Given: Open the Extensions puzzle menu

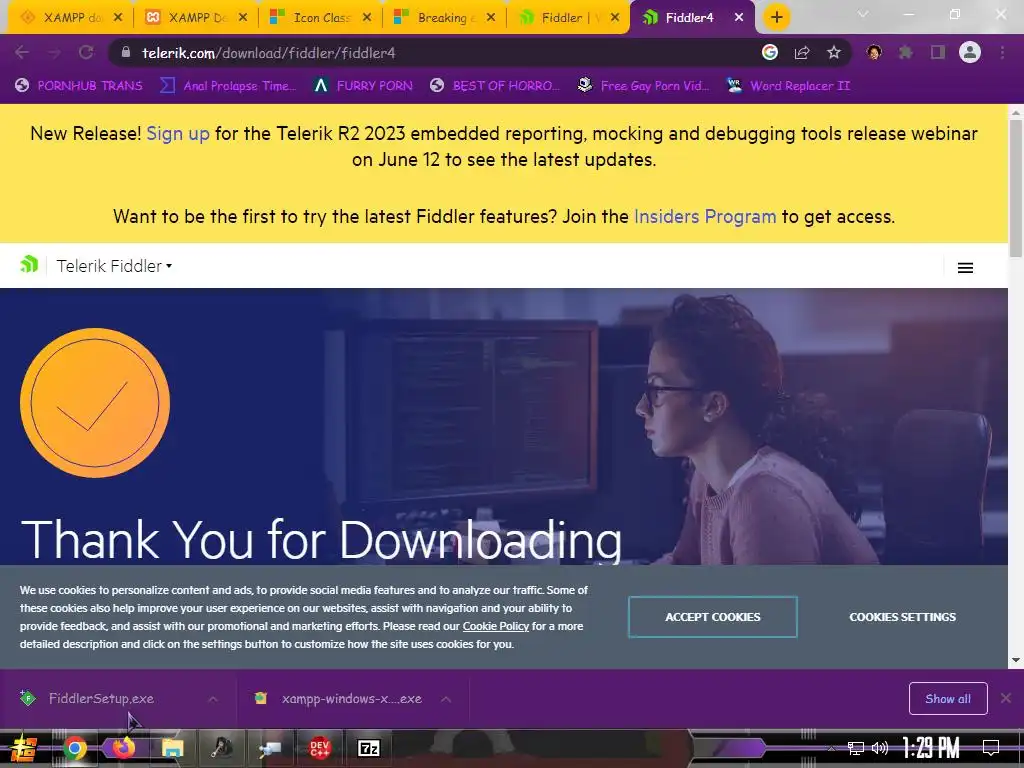Looking at the screenshot, I should [x=906, y=52].
